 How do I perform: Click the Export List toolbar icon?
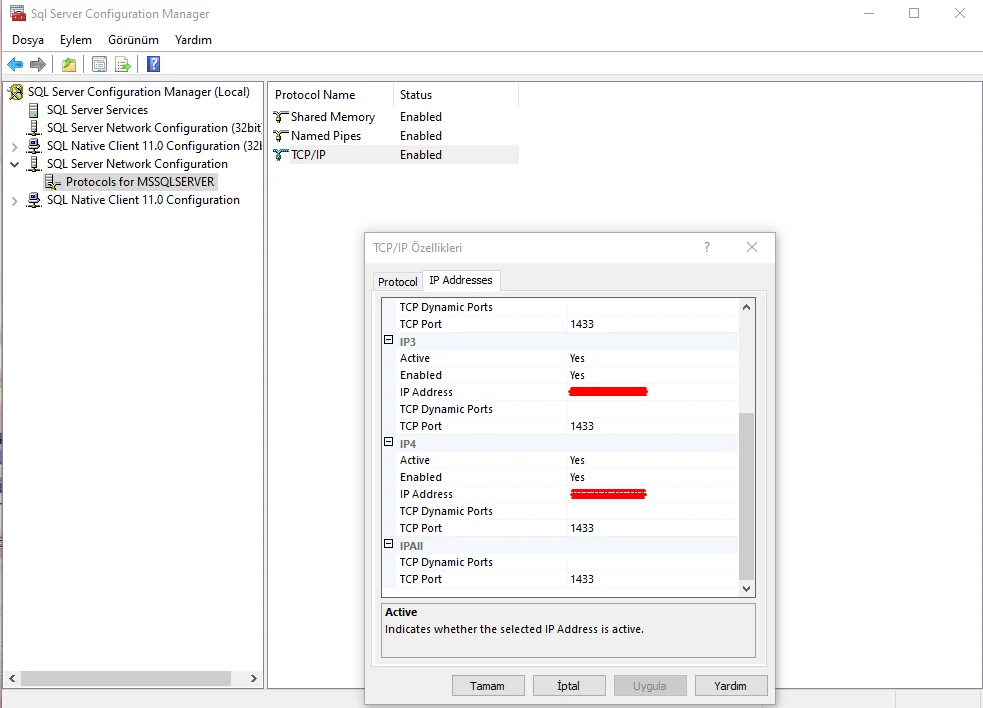pyautogui.click(x=123, y=64)
